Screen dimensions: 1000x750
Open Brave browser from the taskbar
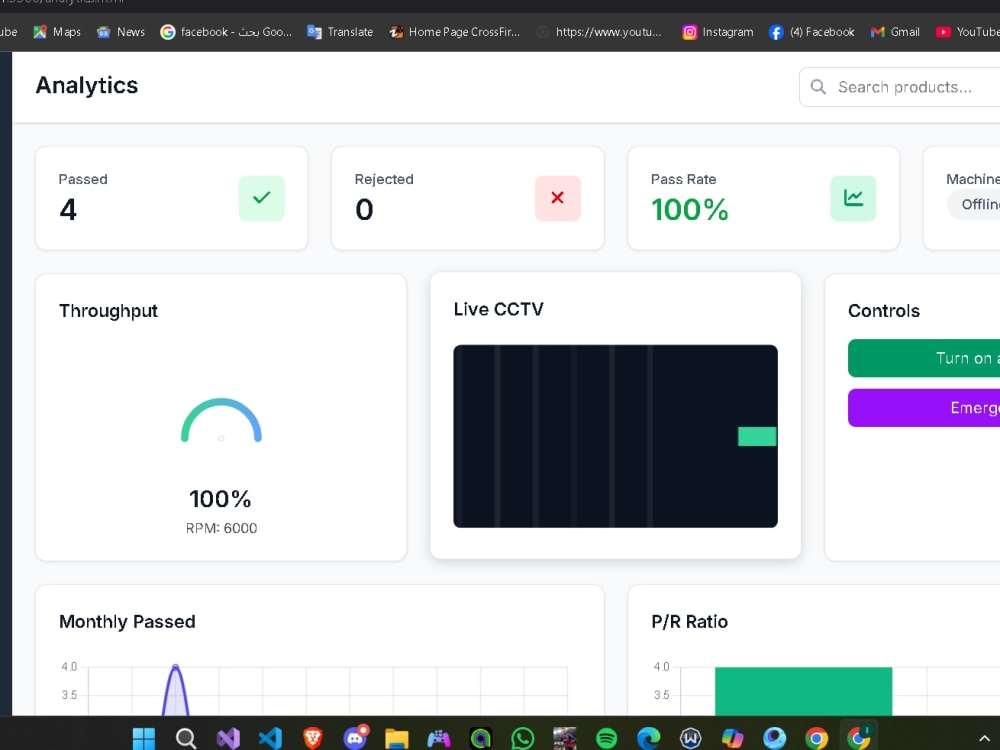click(312, 738)
